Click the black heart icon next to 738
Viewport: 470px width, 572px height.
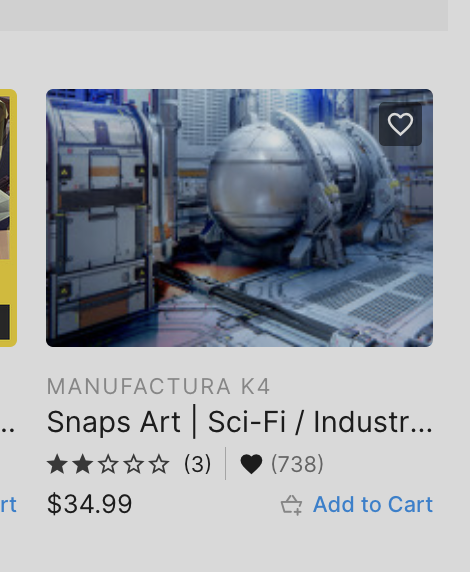(x=251, y=464)
